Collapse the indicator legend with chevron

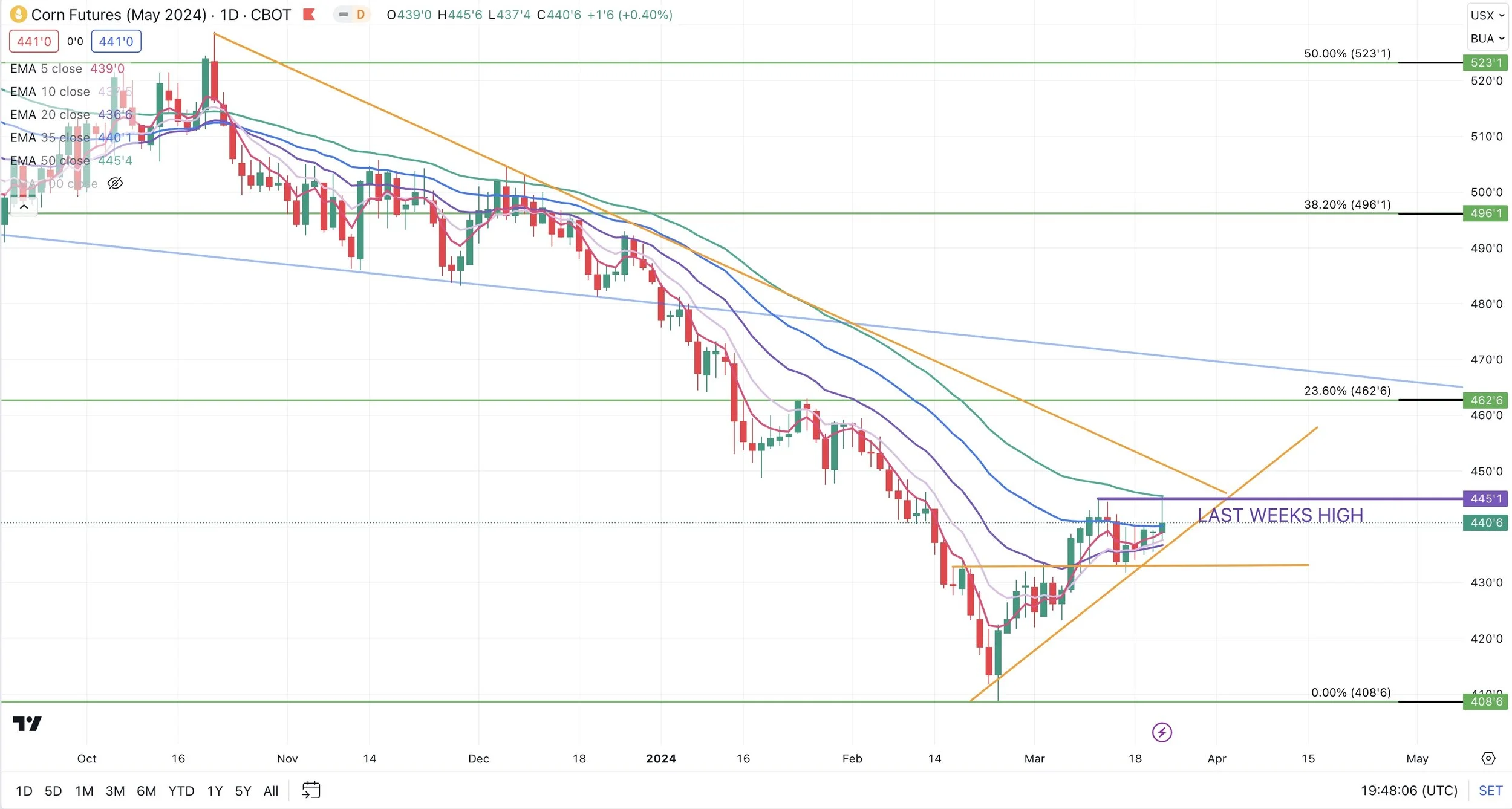click(24, 207)
